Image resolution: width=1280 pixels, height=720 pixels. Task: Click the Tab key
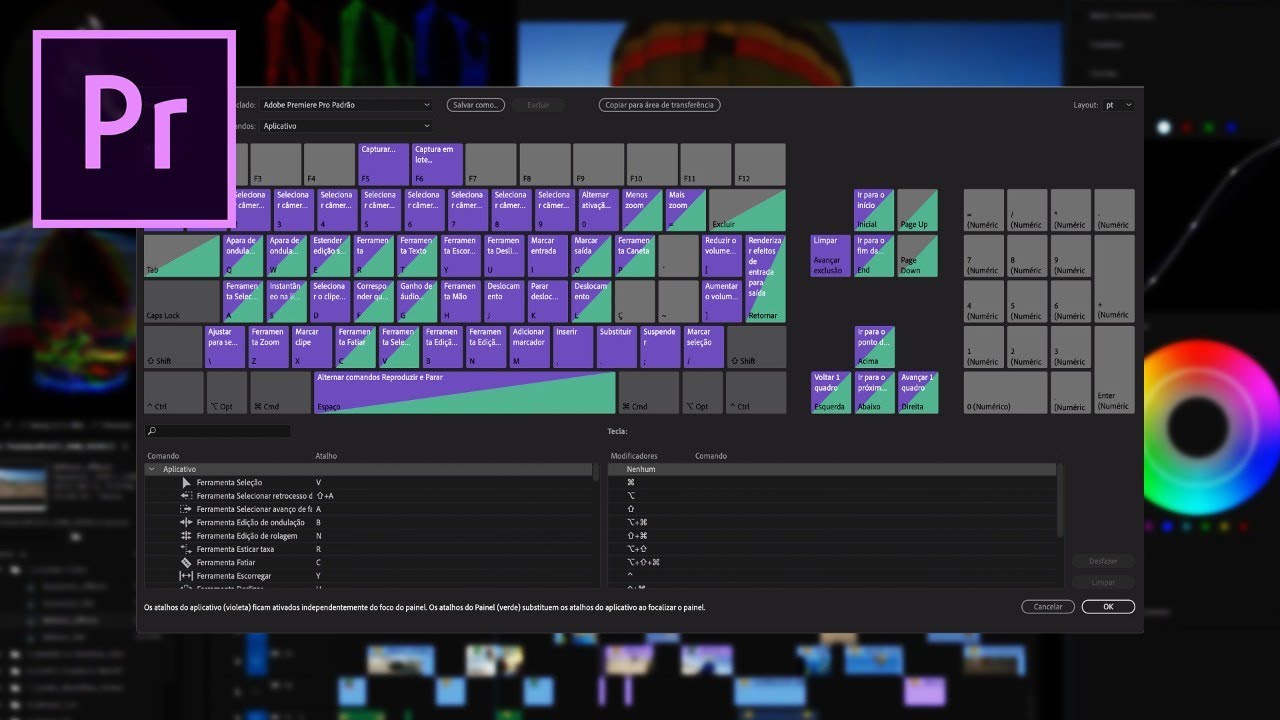point(182,256)
